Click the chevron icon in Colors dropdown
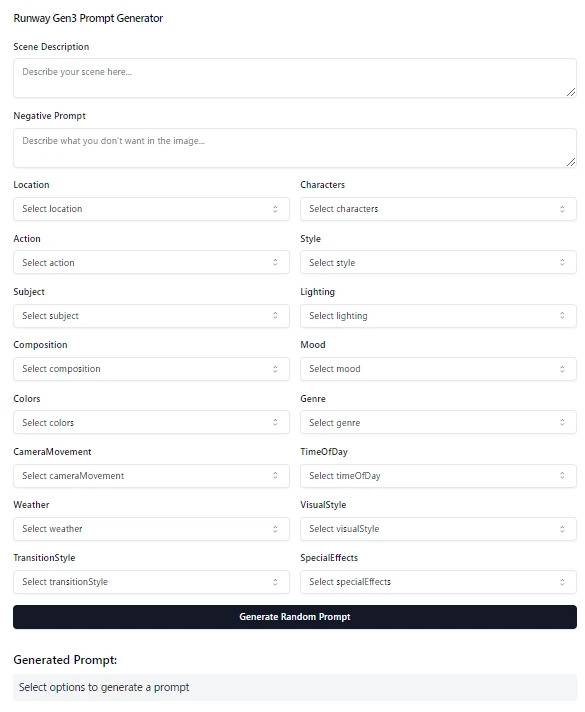 point(275,422)
